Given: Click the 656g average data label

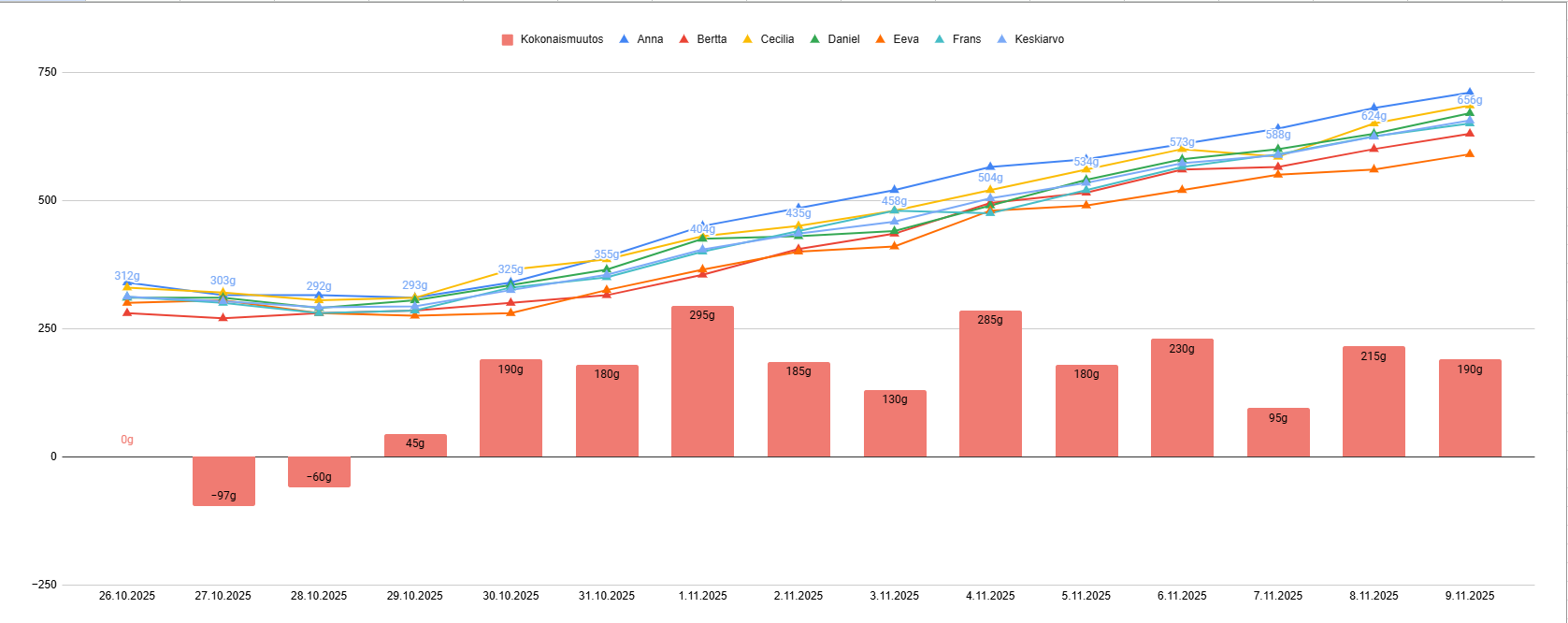Looking at the screenshot, I should [x=1470, y=100].
